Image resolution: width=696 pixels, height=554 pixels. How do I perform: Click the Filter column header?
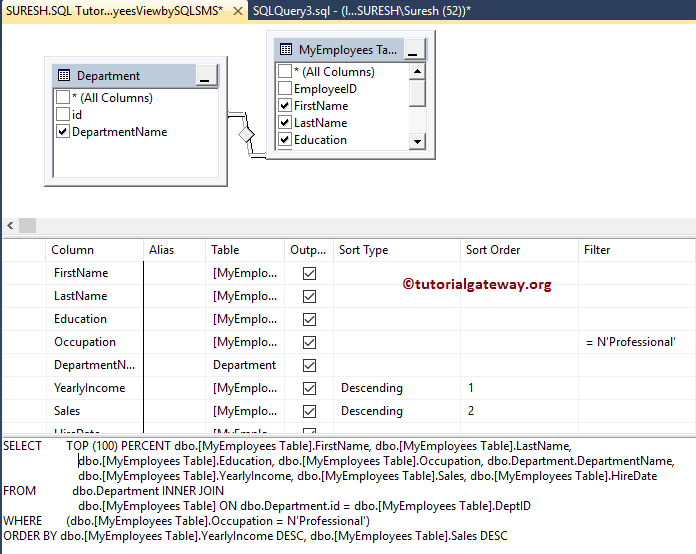tap(637, 250)
